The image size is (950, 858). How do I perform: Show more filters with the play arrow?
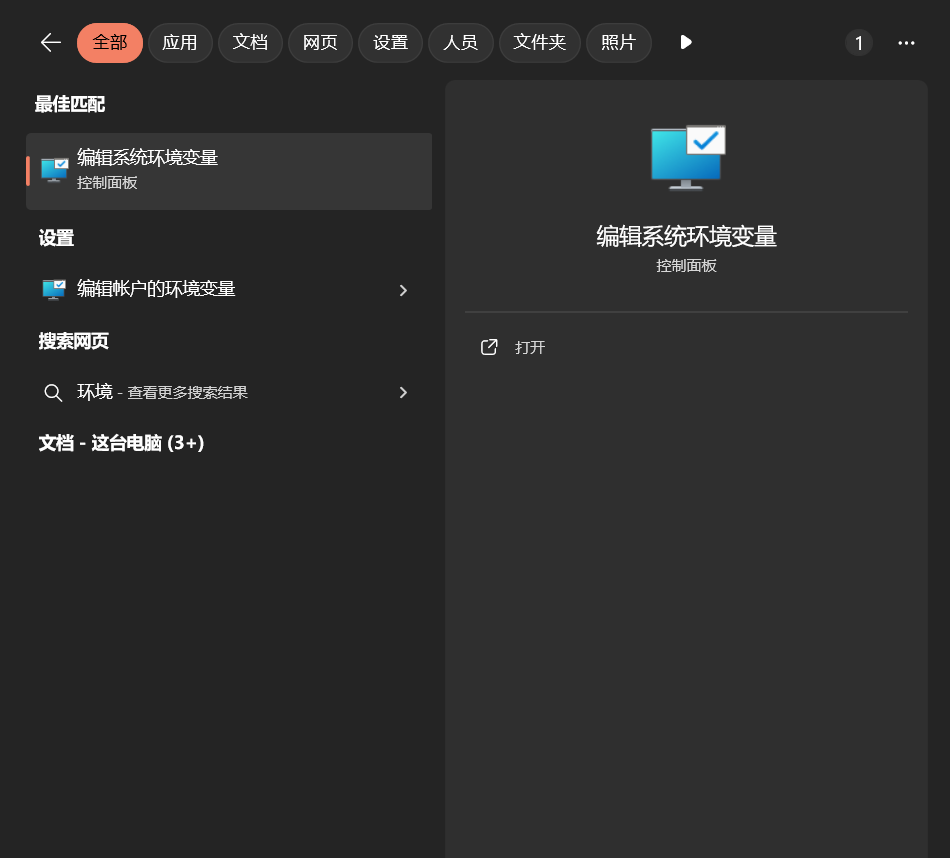coord(685,42)
